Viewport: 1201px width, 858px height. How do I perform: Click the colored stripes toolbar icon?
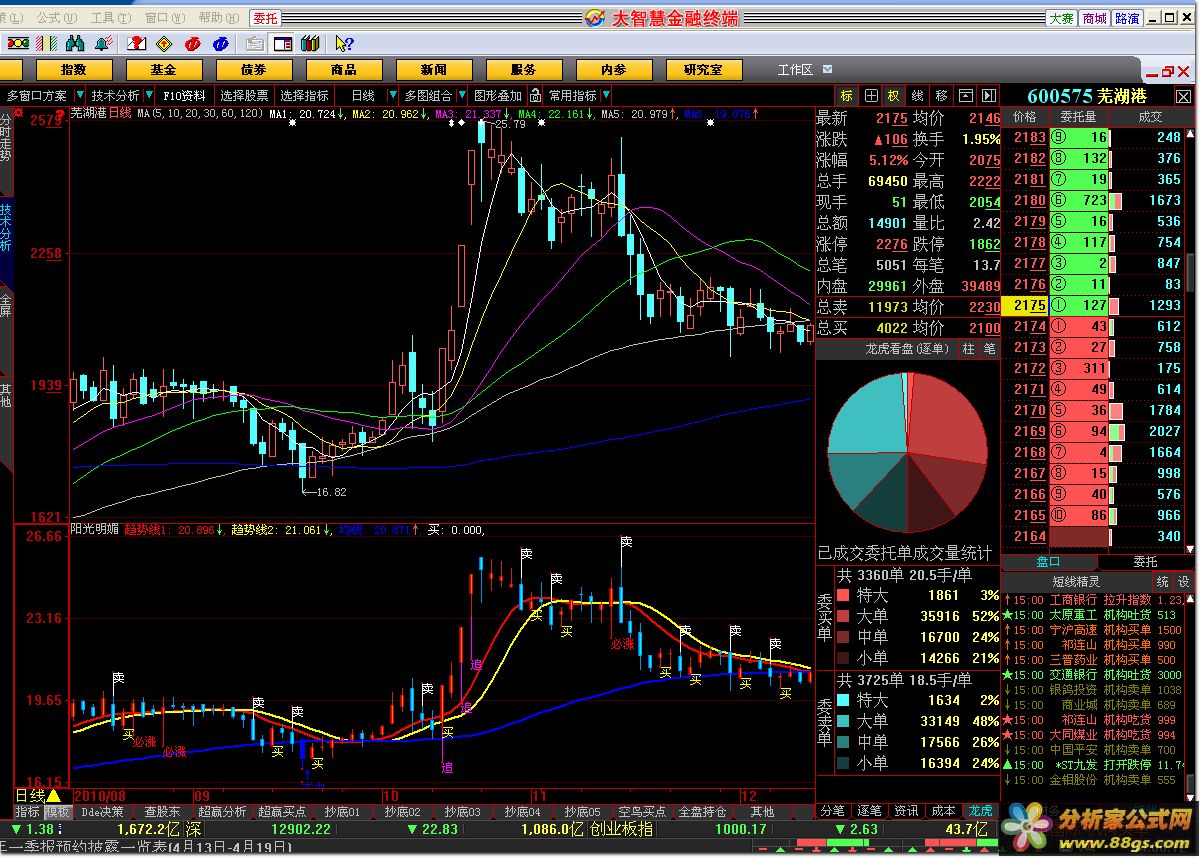pyautogui.click(x=46, y=43)
